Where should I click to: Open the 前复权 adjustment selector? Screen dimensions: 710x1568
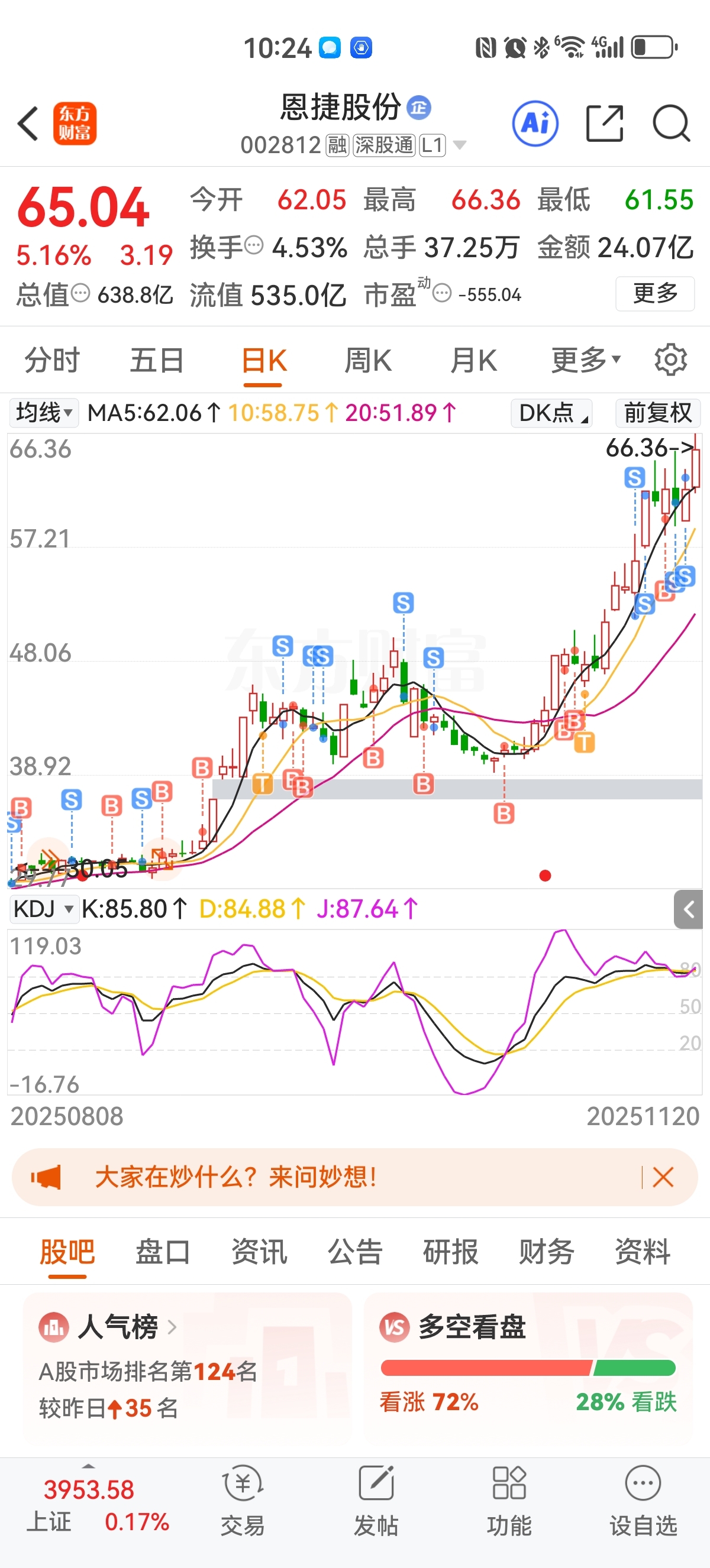click(657, 413)
